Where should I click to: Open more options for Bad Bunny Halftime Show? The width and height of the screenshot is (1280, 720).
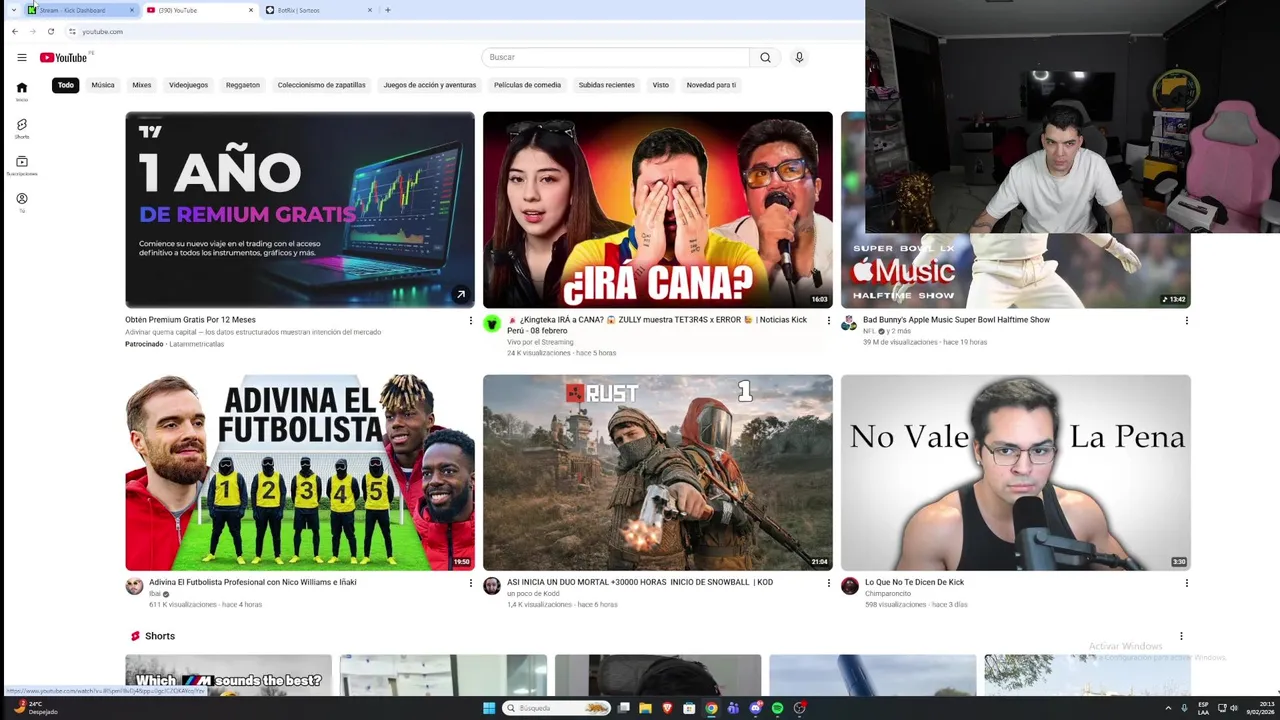pyautogui.click(x=1186, y=320)
